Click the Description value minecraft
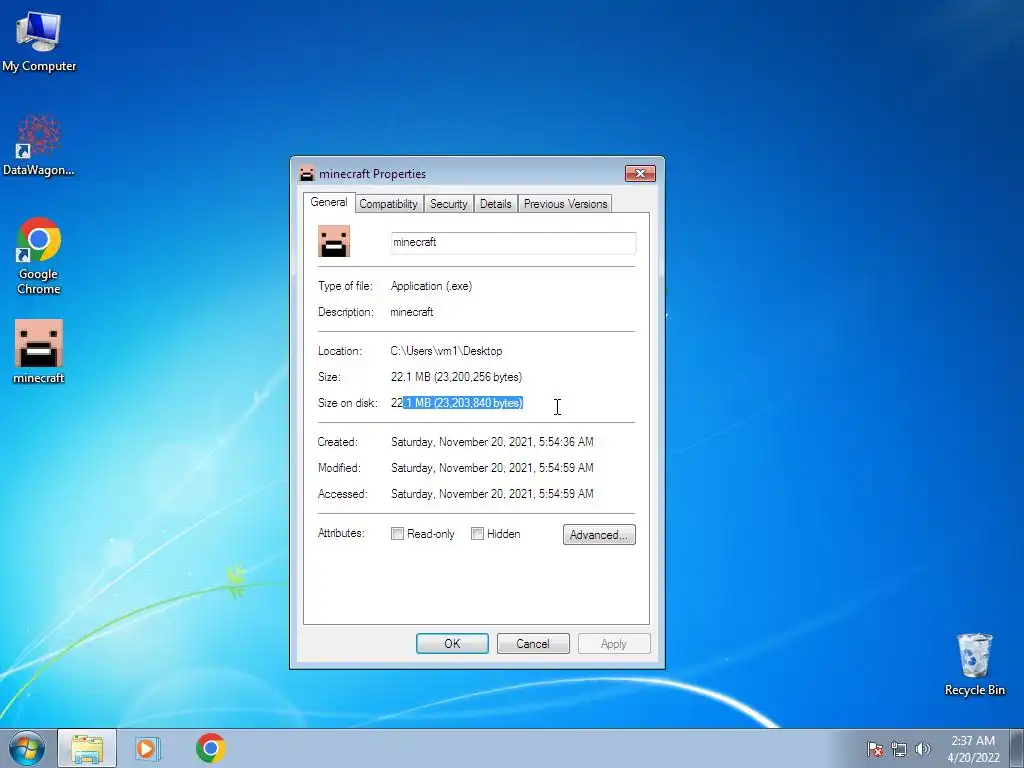The width and height of the screenshot is (1024, 768). (411, 312)
